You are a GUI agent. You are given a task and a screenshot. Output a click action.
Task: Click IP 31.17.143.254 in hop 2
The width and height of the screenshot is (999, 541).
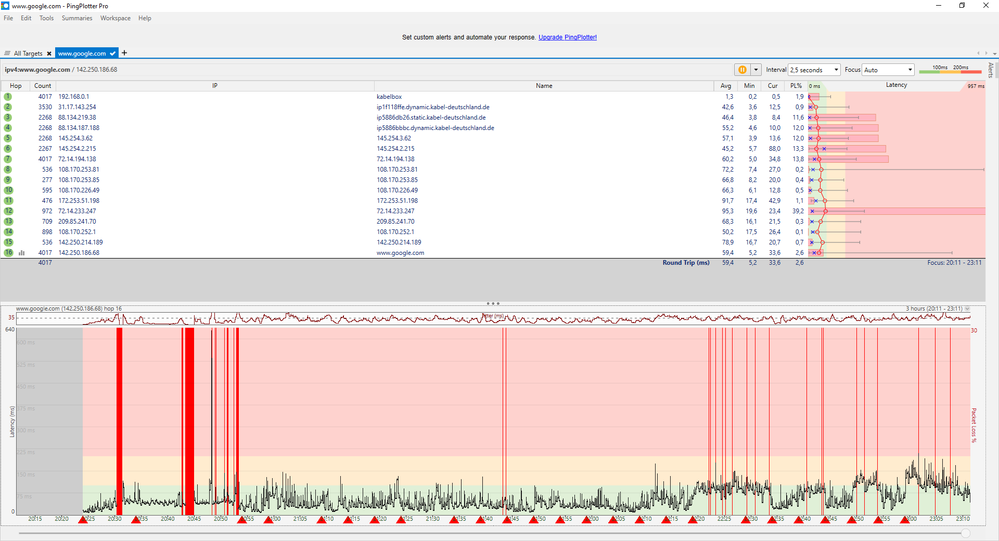tap(77, 107)
